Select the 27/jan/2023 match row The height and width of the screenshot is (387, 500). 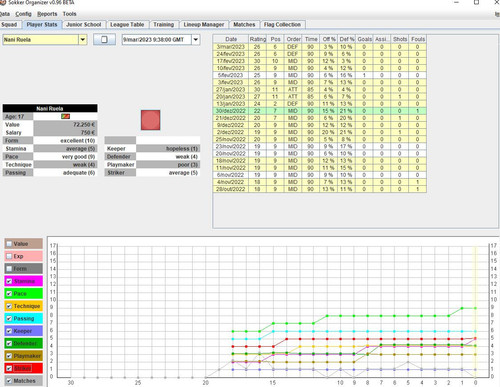tap(320, 90)
